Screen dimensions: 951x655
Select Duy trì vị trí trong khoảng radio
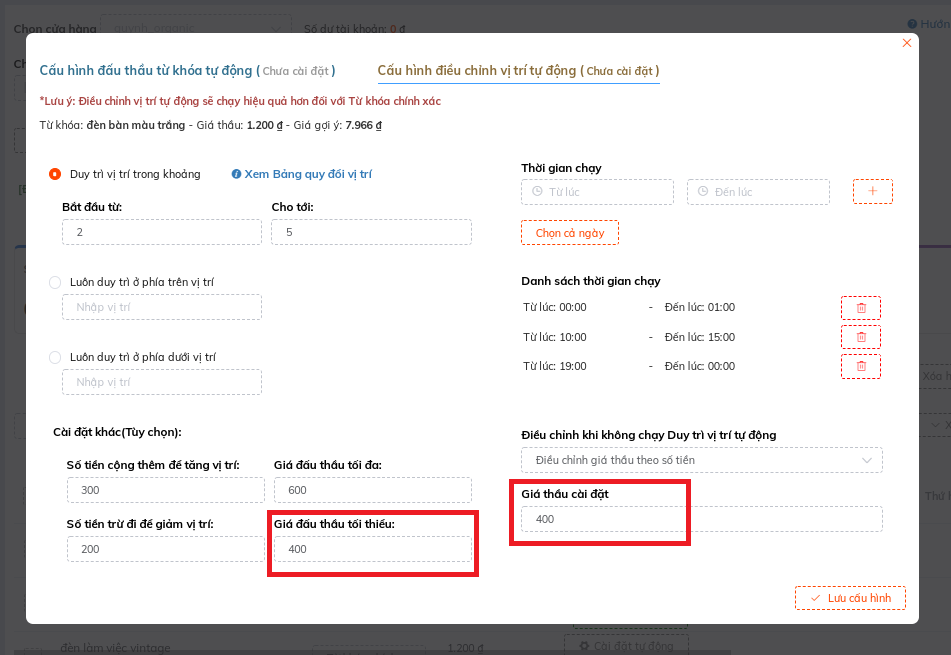pos(56,174)
